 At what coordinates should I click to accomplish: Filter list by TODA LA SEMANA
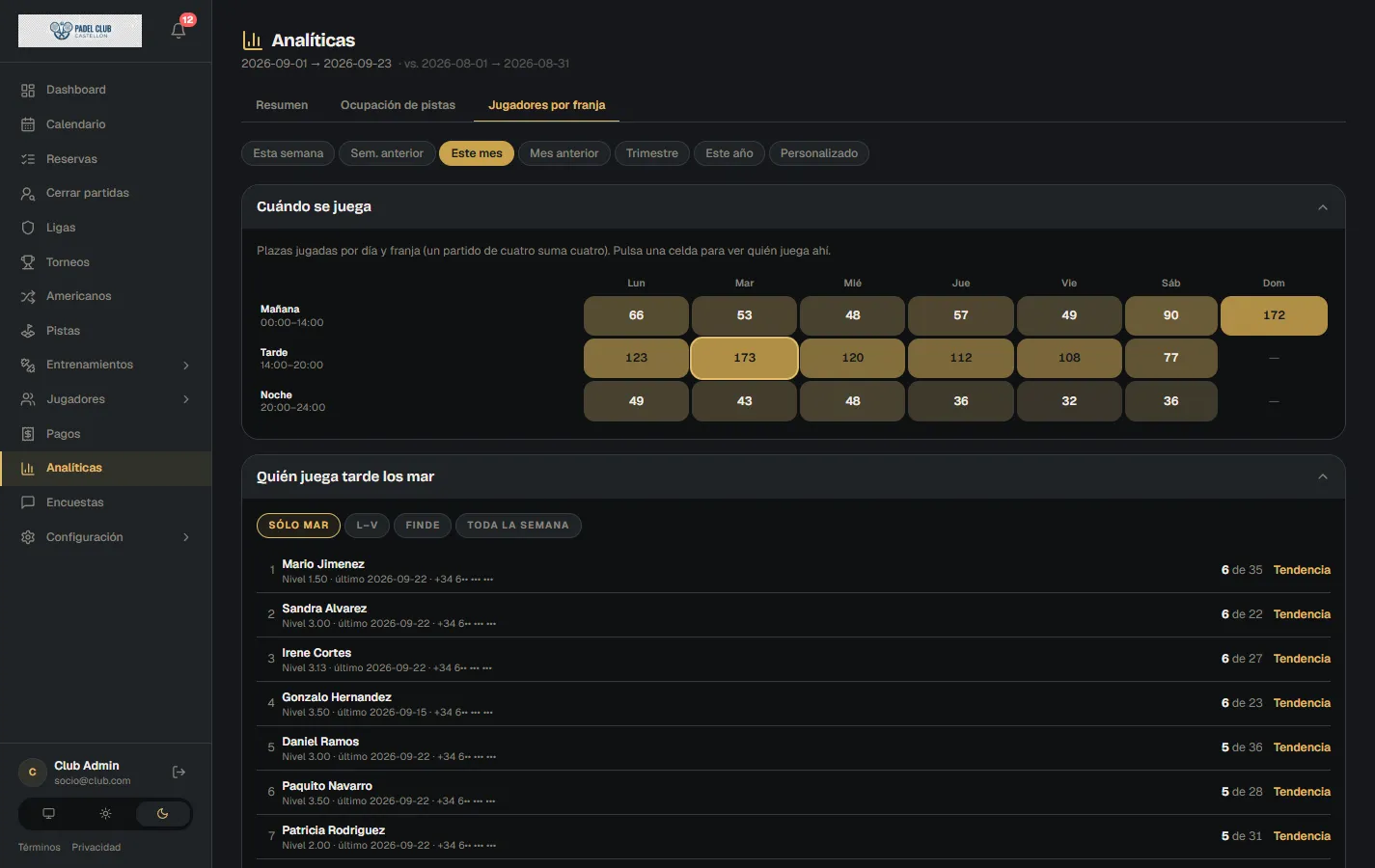click(518, 526)
